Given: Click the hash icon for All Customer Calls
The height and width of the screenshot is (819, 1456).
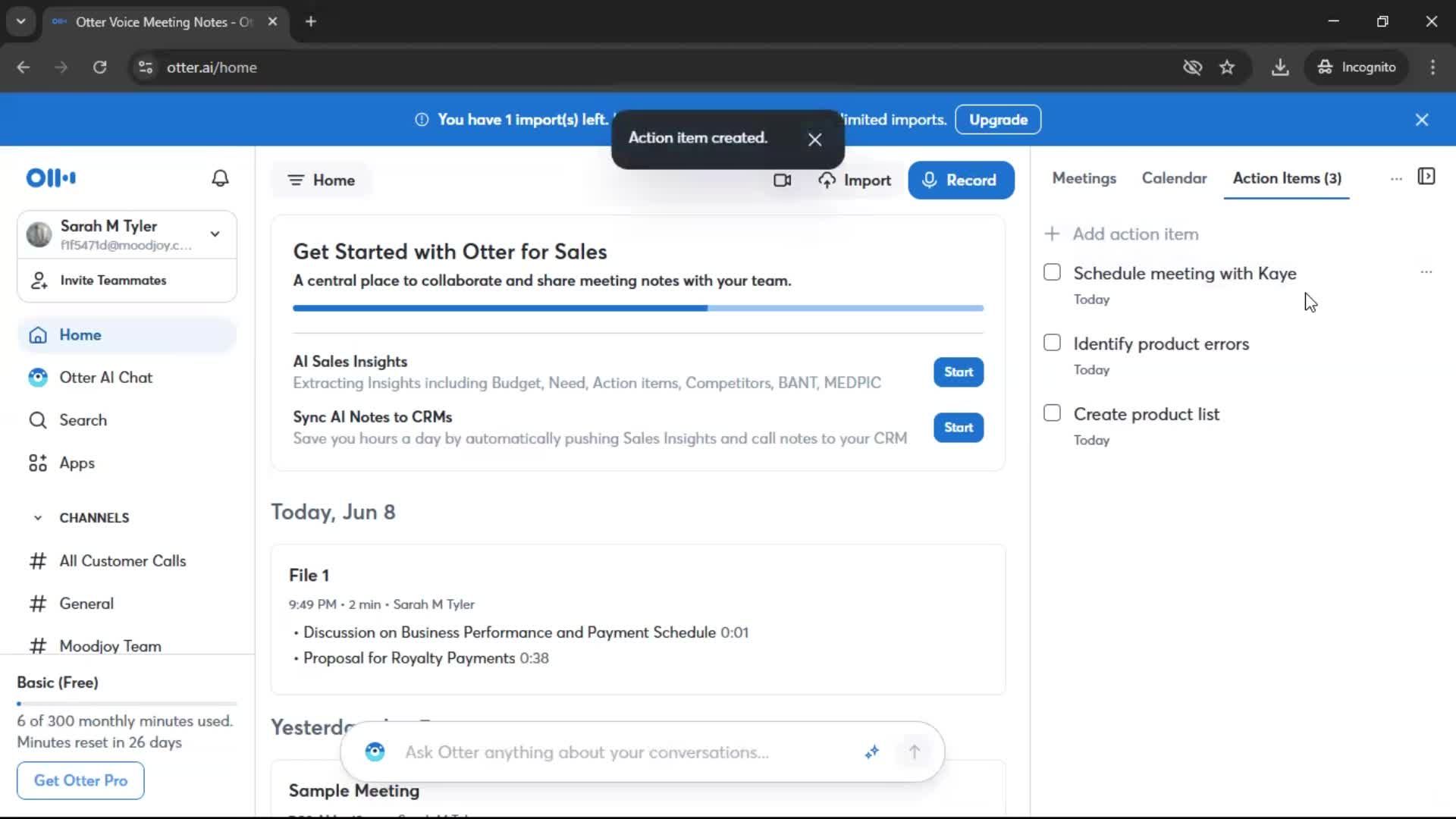Looking at the screenshot, I should coord(38,561).
